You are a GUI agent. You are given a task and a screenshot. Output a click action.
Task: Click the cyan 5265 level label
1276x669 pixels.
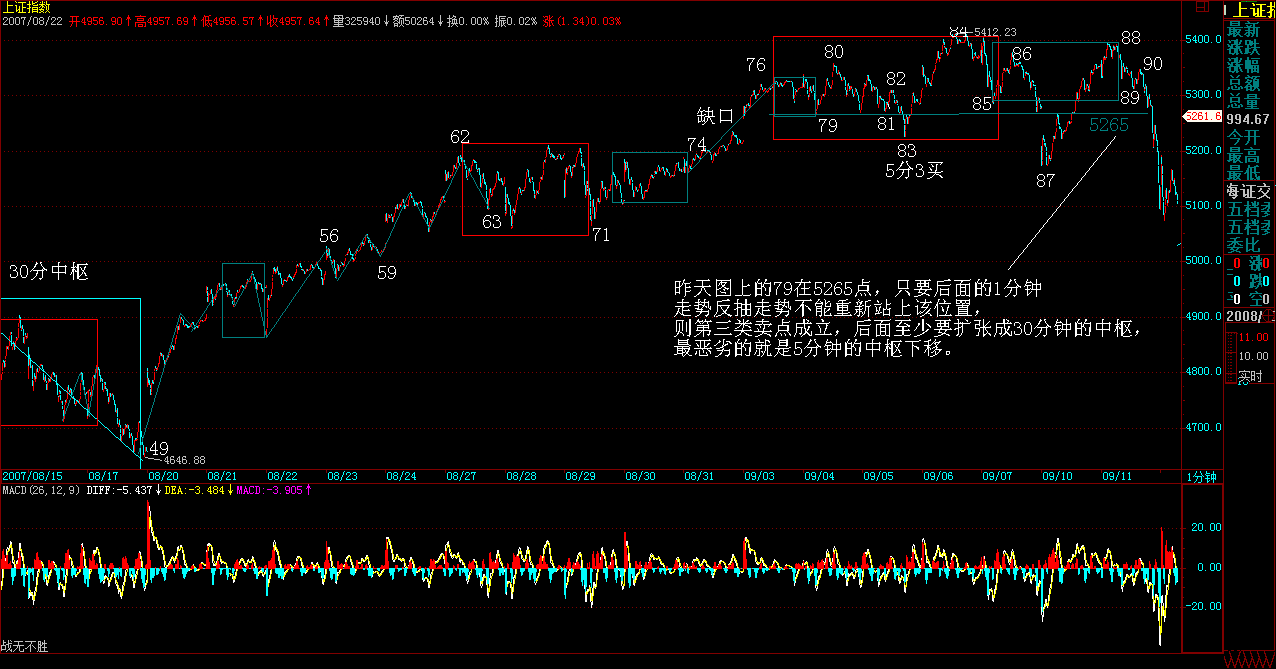[x=1108, y=126]
